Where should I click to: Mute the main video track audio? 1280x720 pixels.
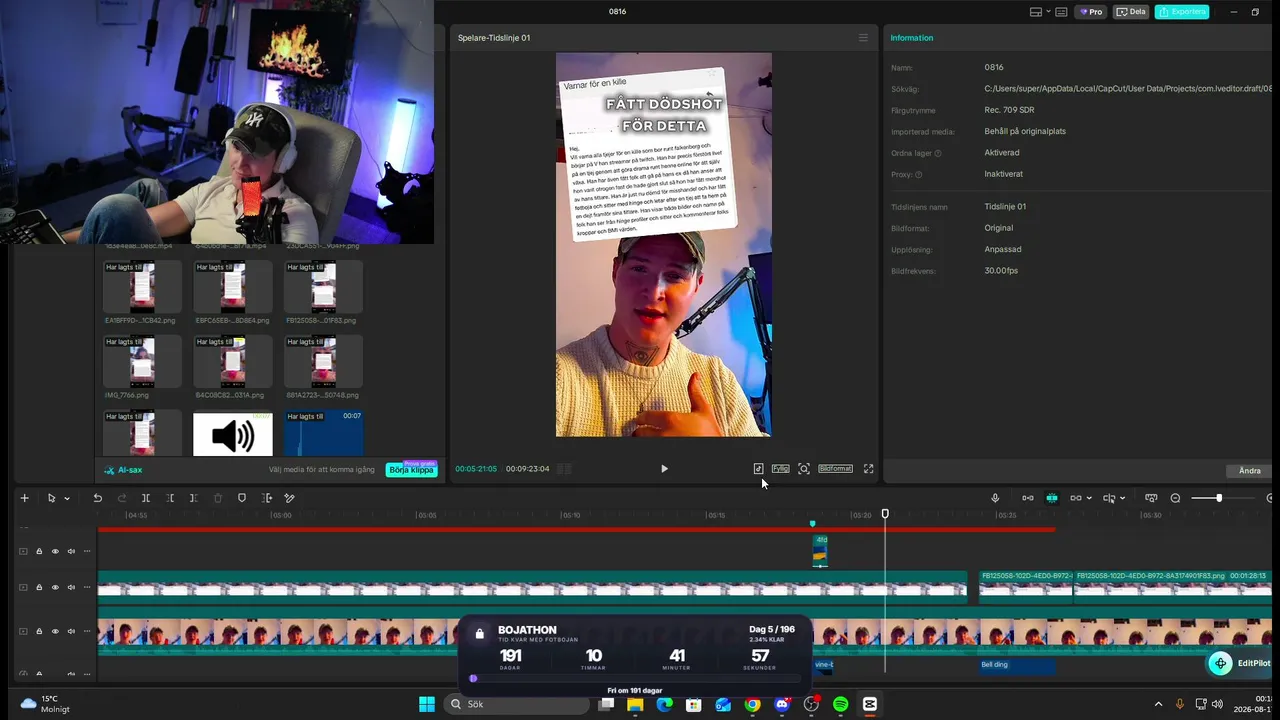point(71,632)
